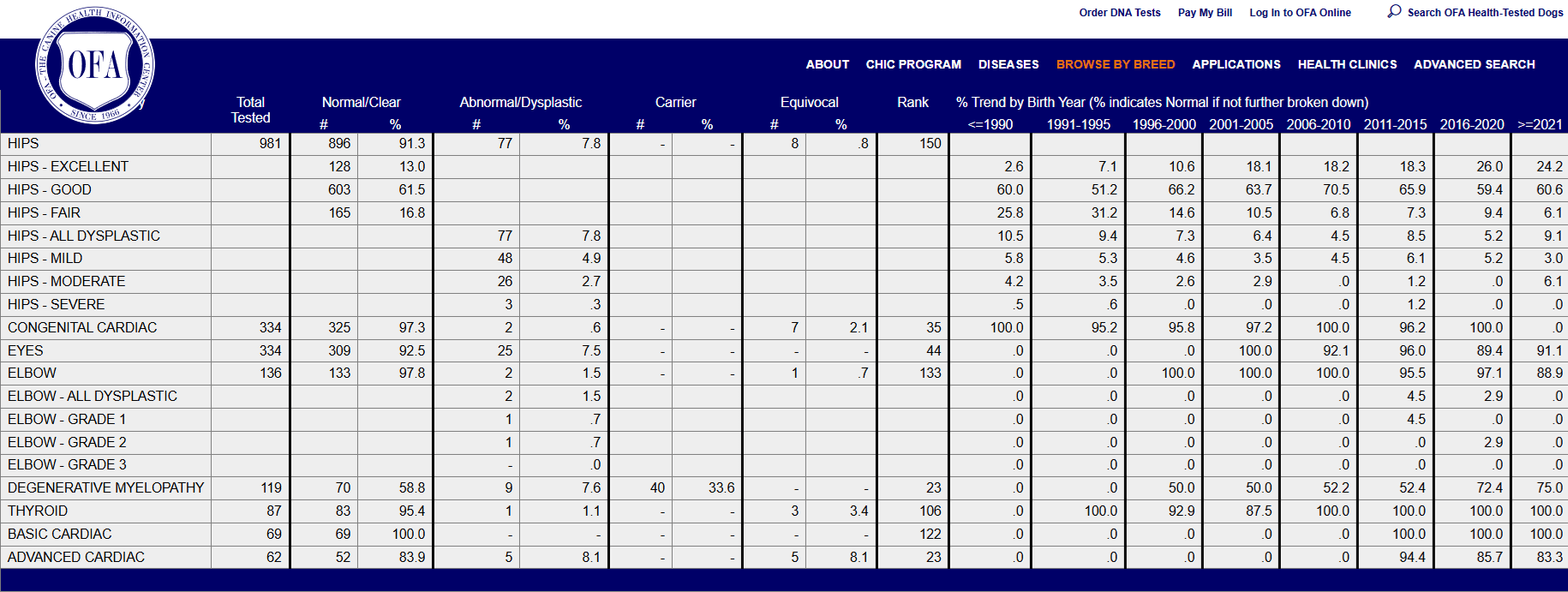Open the Order DNA Tests link
This screenshot has height=592, width=1568.
coord(1119,13)
